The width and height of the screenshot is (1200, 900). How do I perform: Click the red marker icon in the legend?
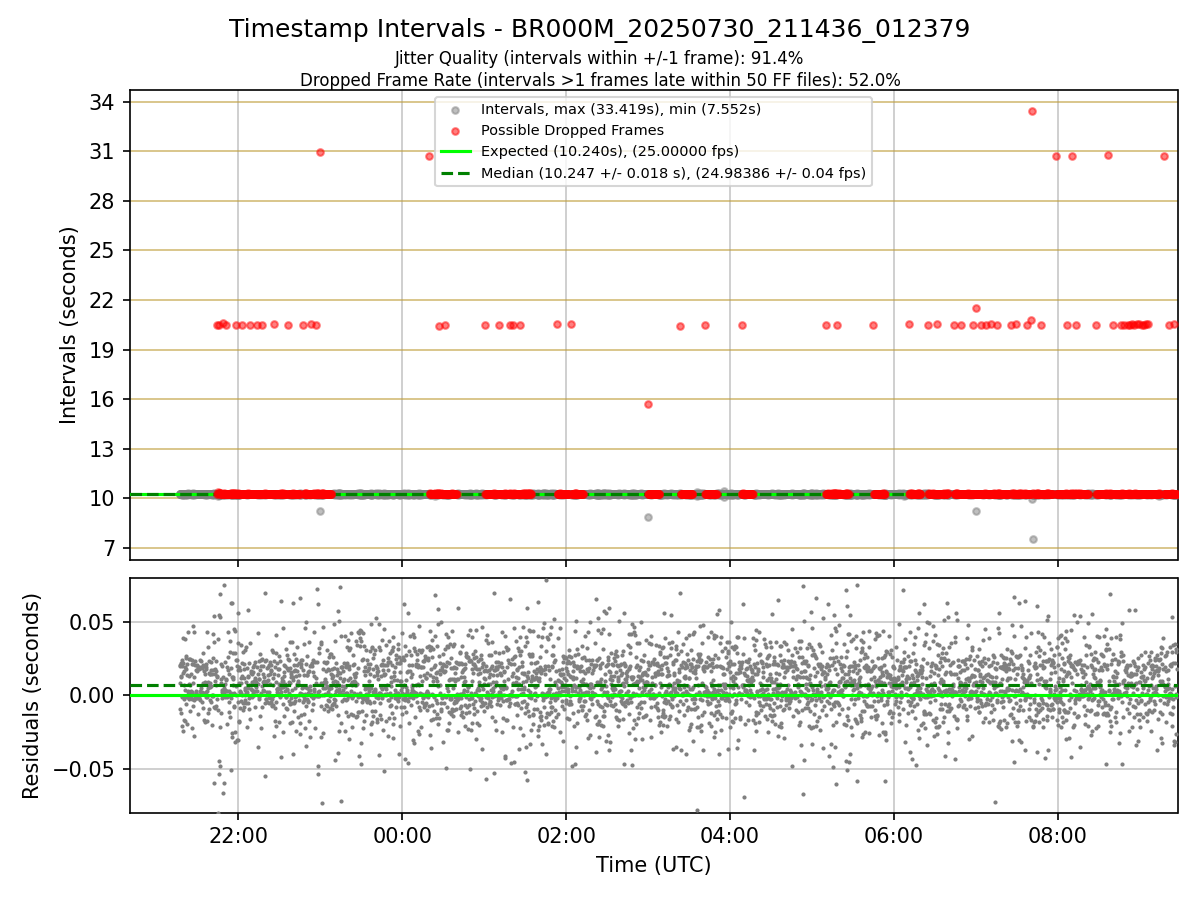(456, 131)
